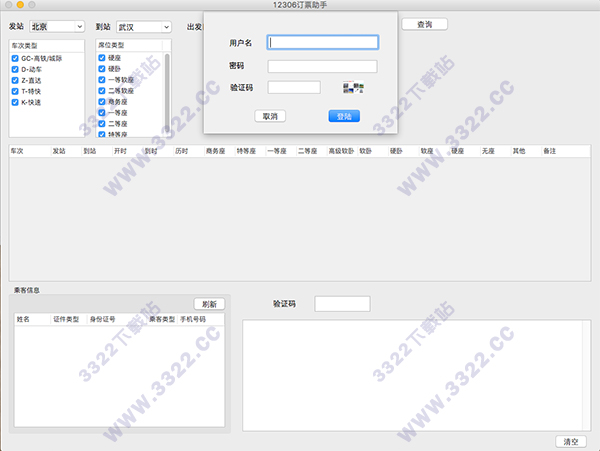Toggle K-快速 train type checkbox
The width and height of the screenshot is (600, 451).
click(x=15, y=102)
